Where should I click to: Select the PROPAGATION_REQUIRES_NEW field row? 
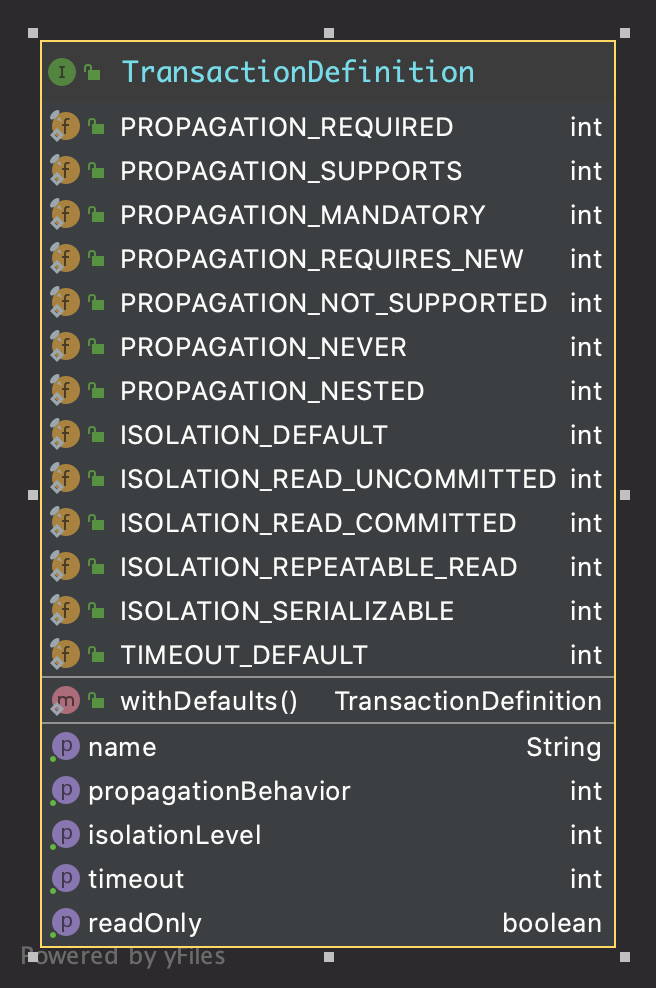tap(328, 259)
